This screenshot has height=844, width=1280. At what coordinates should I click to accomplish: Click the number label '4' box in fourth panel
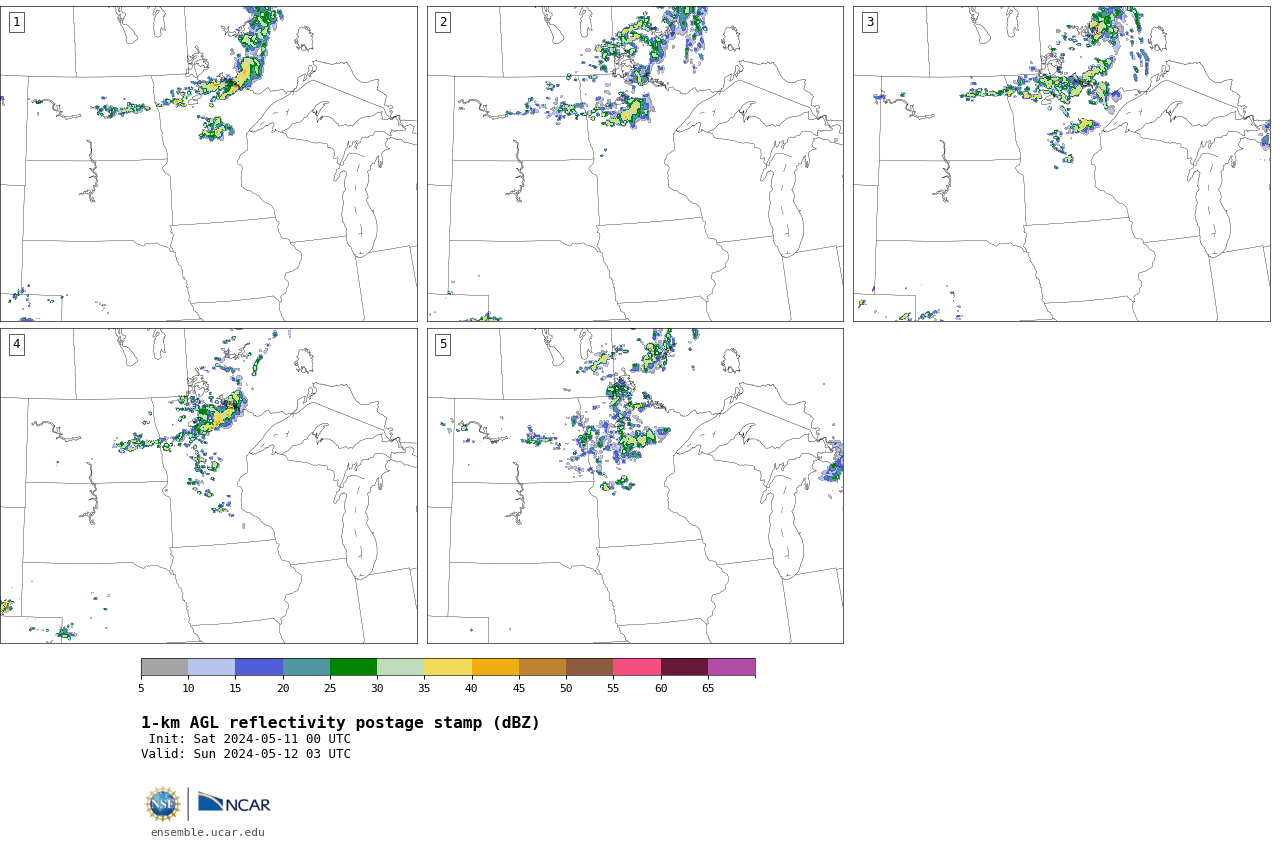(x=16, y=344)
